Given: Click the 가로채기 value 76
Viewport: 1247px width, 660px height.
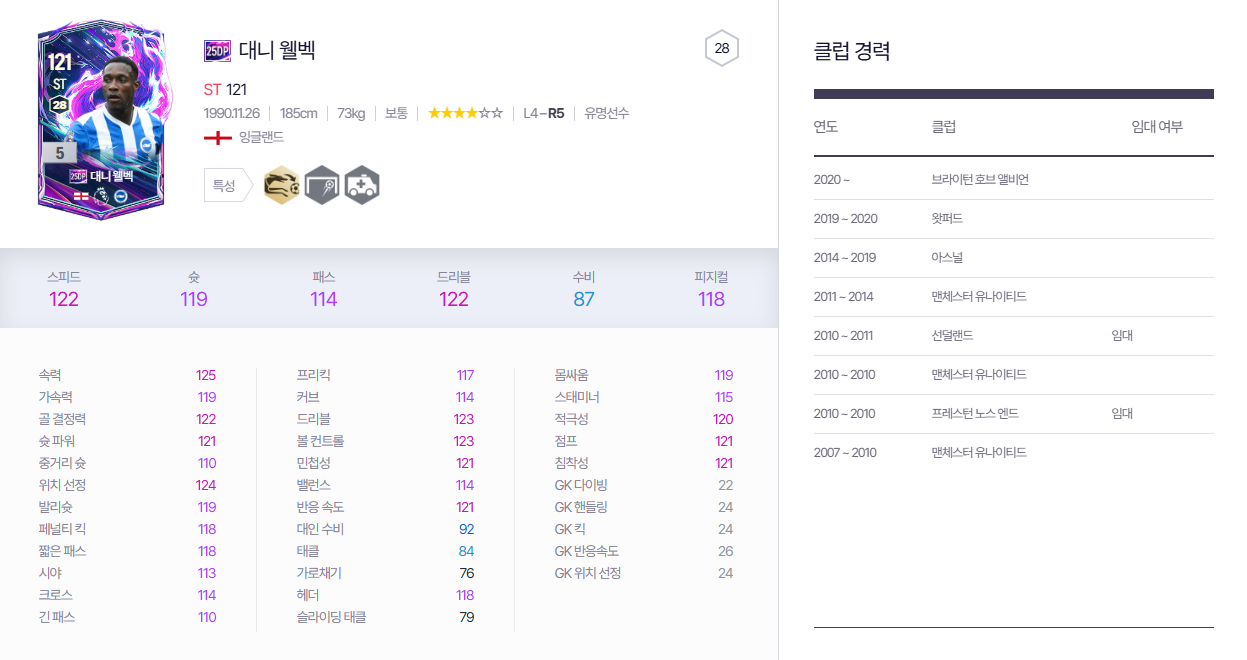Looking at the screenshot, I should pyautogui.click(x=466, y=573).
